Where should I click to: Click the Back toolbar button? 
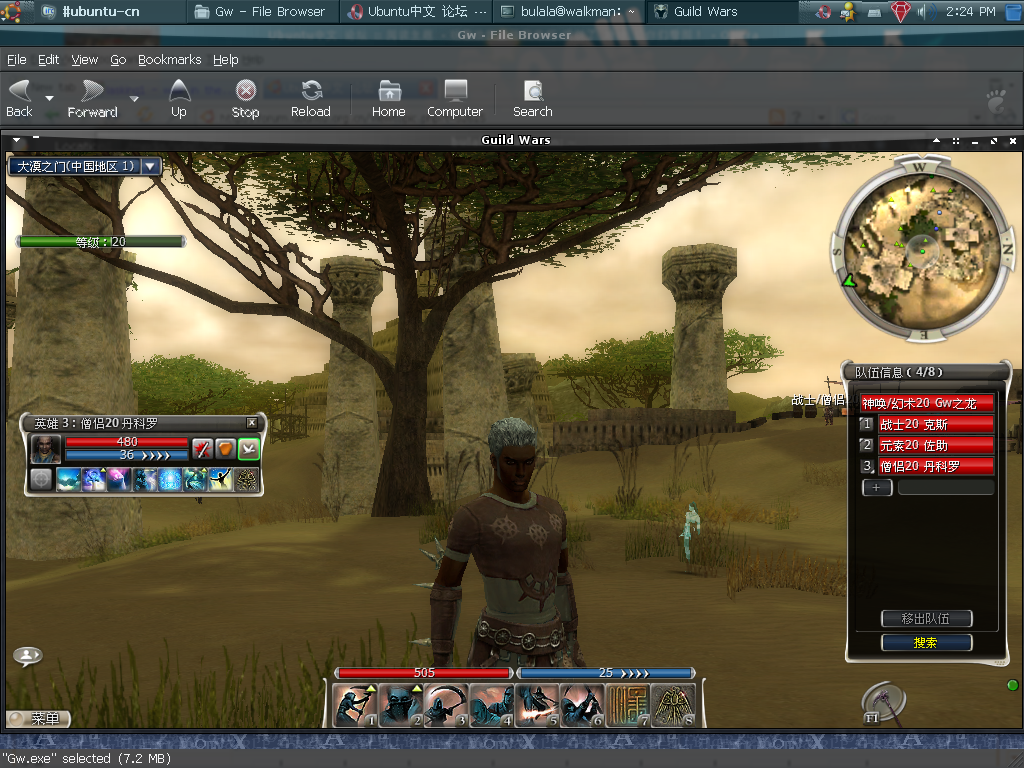click(x=20, y=99)
